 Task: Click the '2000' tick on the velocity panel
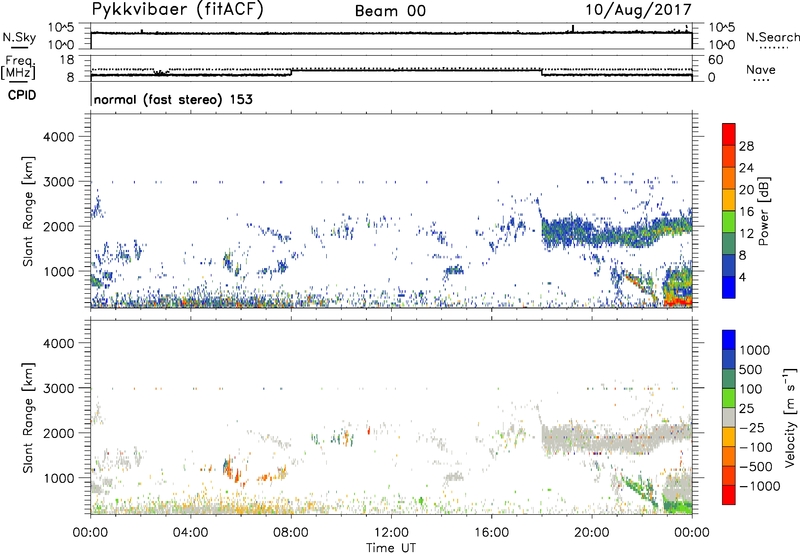click(x=59, y=433)
